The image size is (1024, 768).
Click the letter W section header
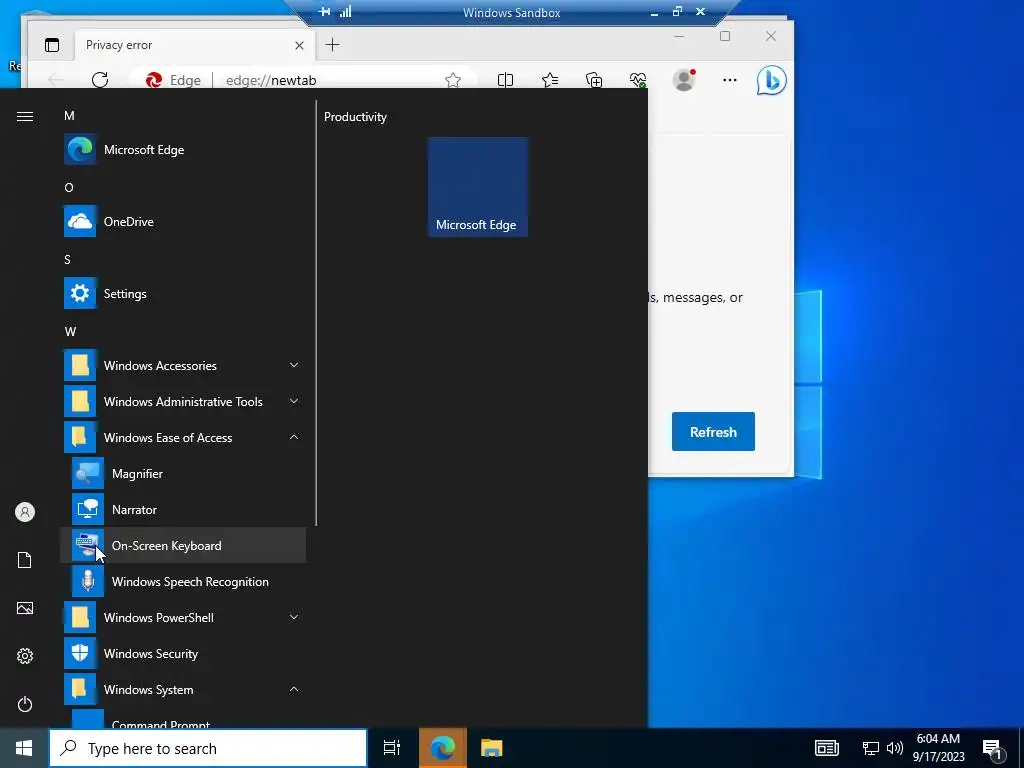point(71,332)
